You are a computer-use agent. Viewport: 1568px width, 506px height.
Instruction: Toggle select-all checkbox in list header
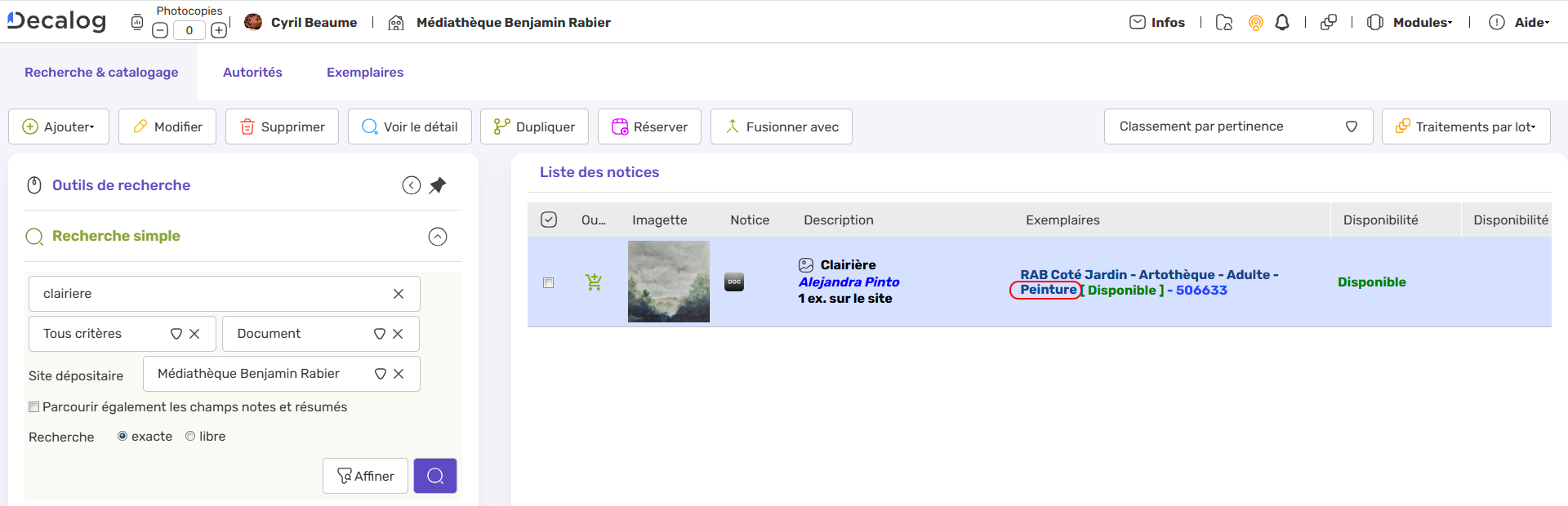[x=549, y=220]
